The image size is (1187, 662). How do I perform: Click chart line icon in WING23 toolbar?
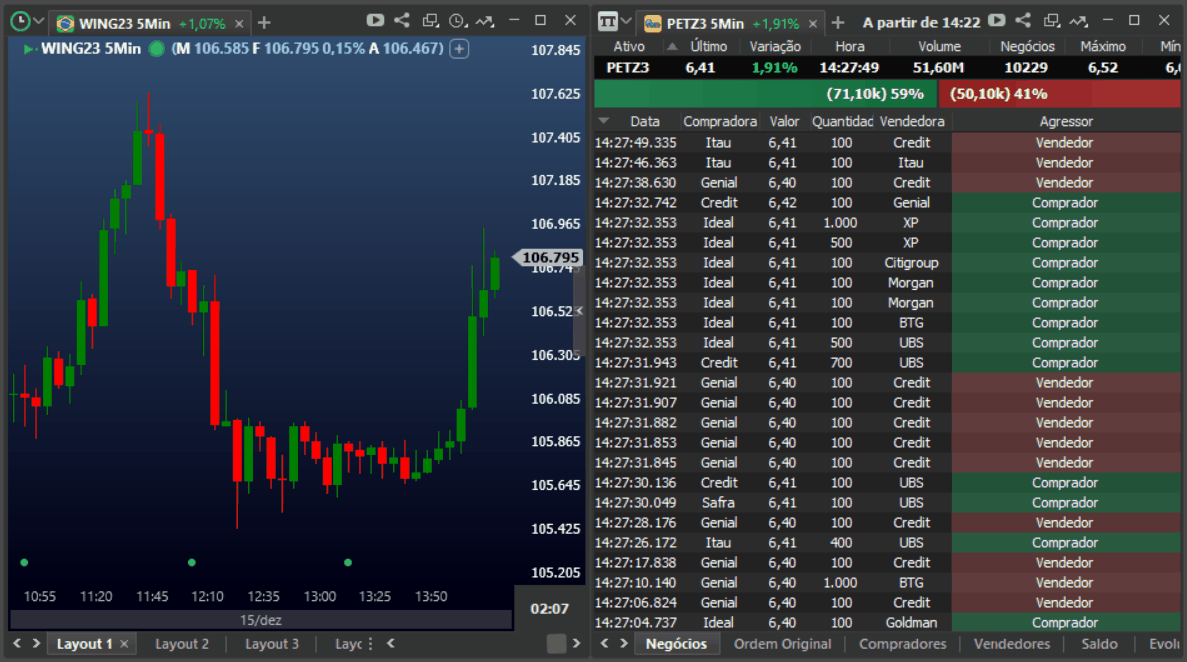485,20
